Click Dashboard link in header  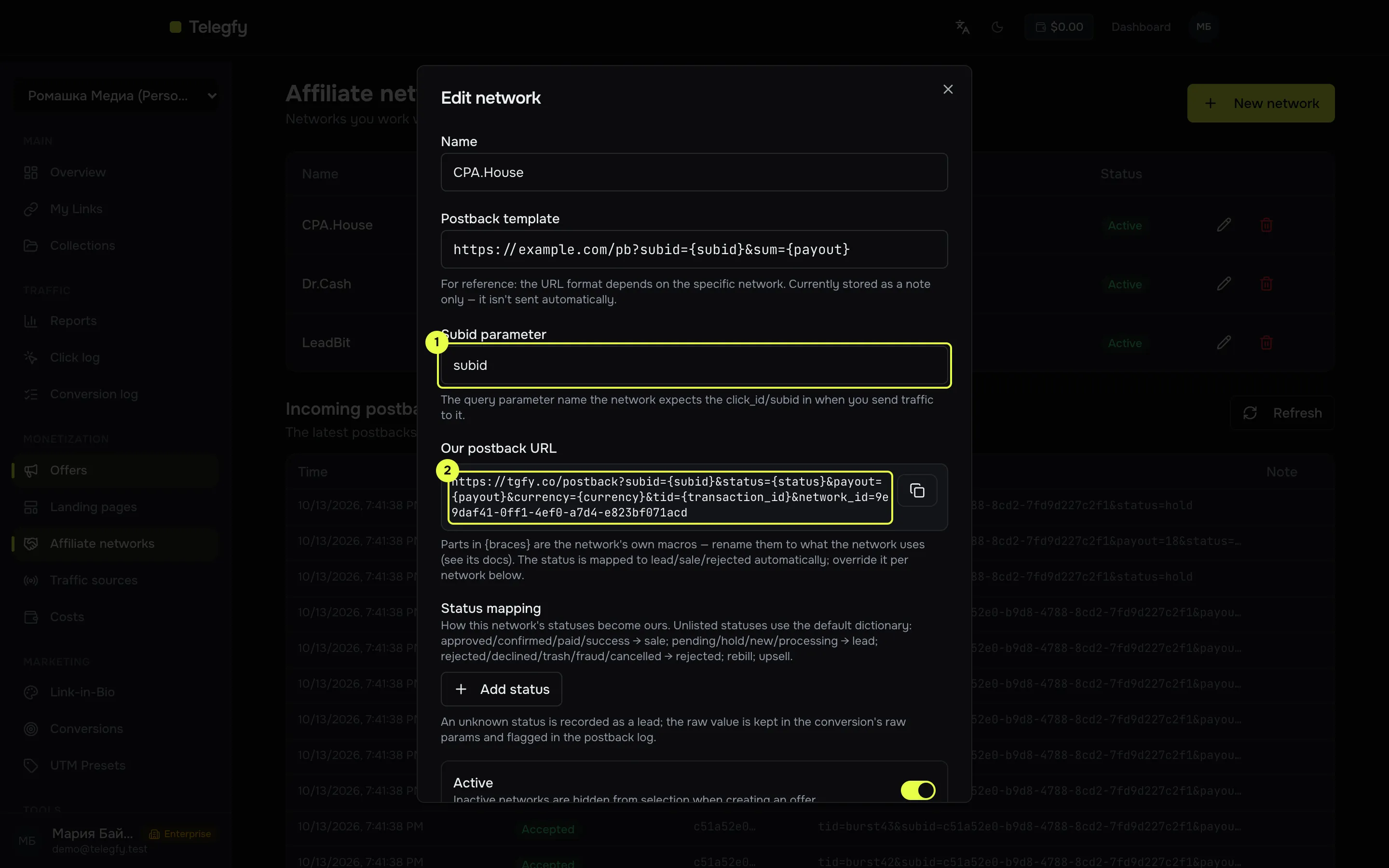pos(1141,27)
